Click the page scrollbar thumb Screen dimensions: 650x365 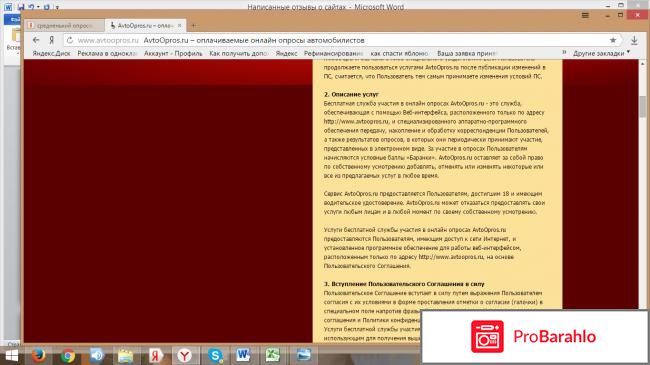643,107
